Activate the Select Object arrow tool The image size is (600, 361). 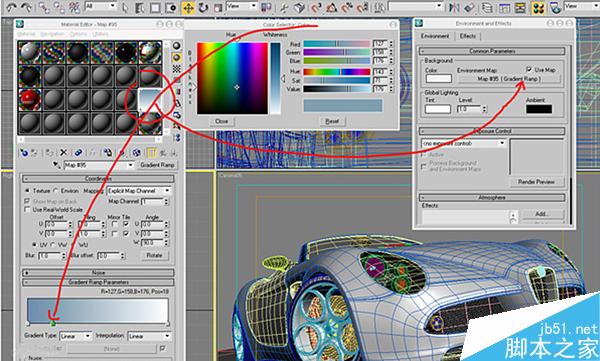[x=125, y=7]
